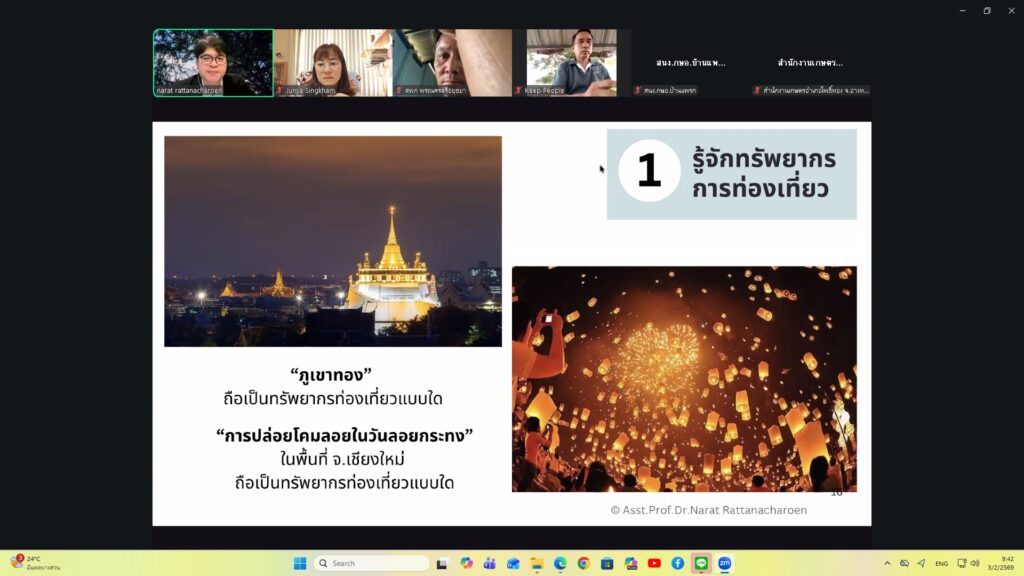Expand the hidden system tray icons

[x=886, y=563]
